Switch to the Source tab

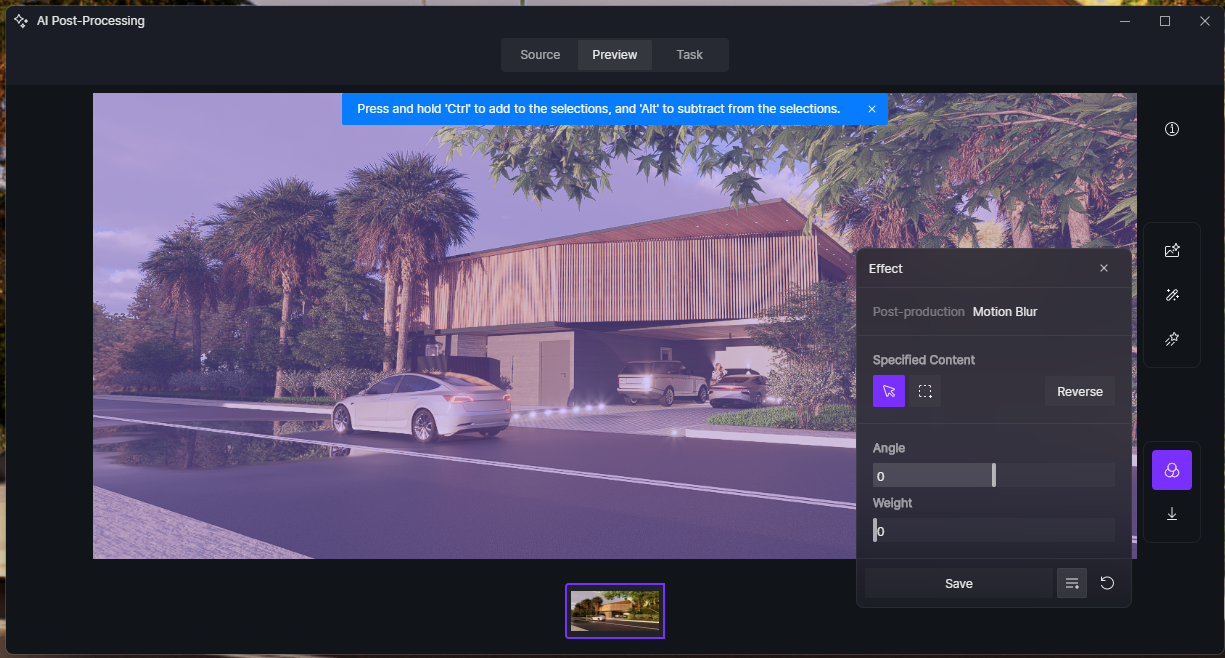[540, 55]
